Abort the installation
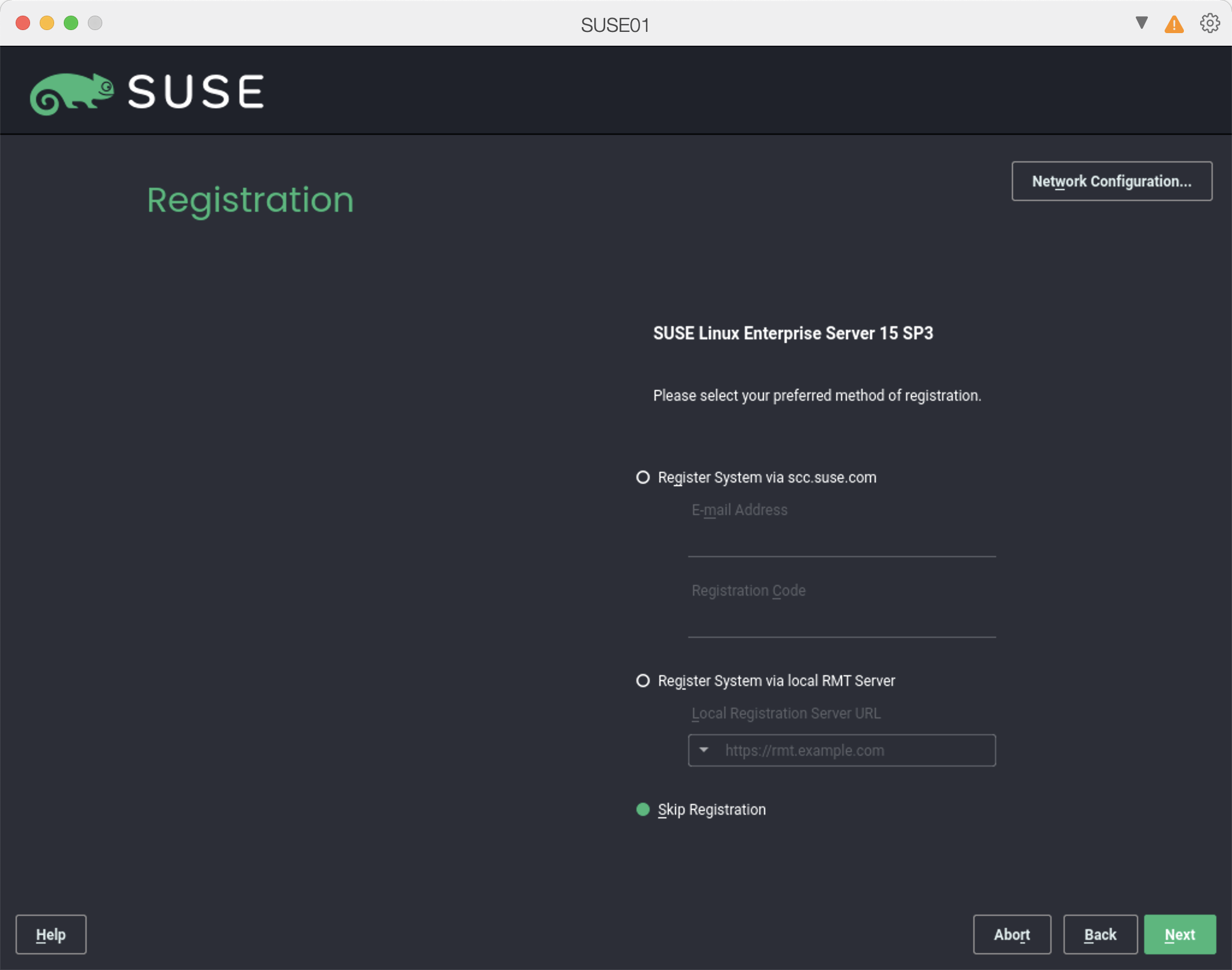Image resolution: width=1232 pixels, height=970 pixels. [1012, 934]
